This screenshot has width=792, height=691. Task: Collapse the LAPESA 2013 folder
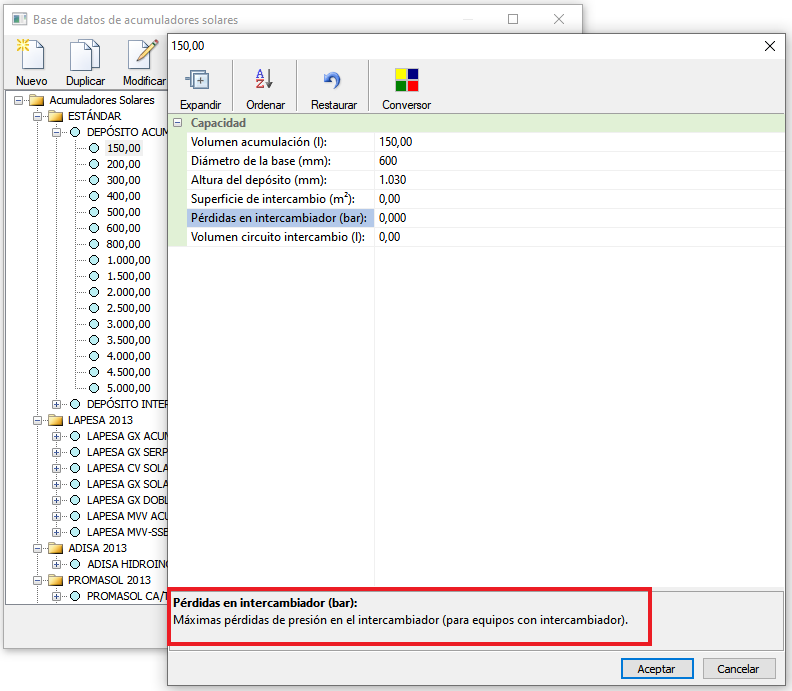point(37,420)
